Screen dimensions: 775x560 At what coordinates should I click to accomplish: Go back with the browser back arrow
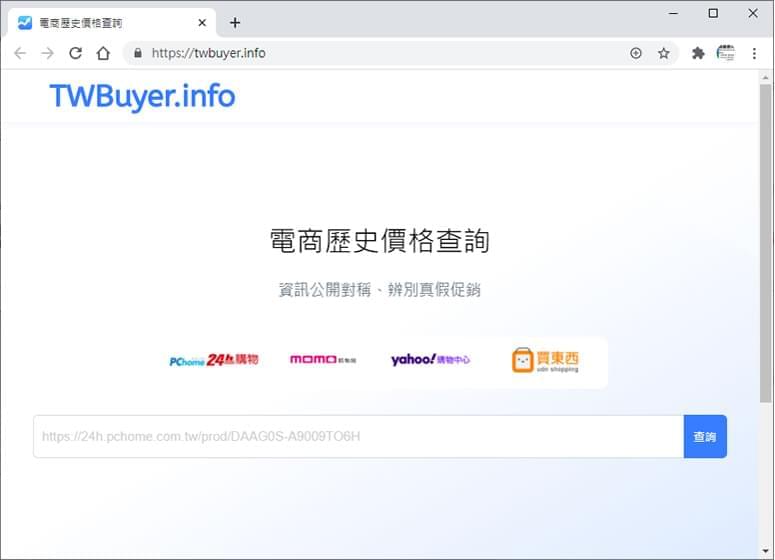20,53
